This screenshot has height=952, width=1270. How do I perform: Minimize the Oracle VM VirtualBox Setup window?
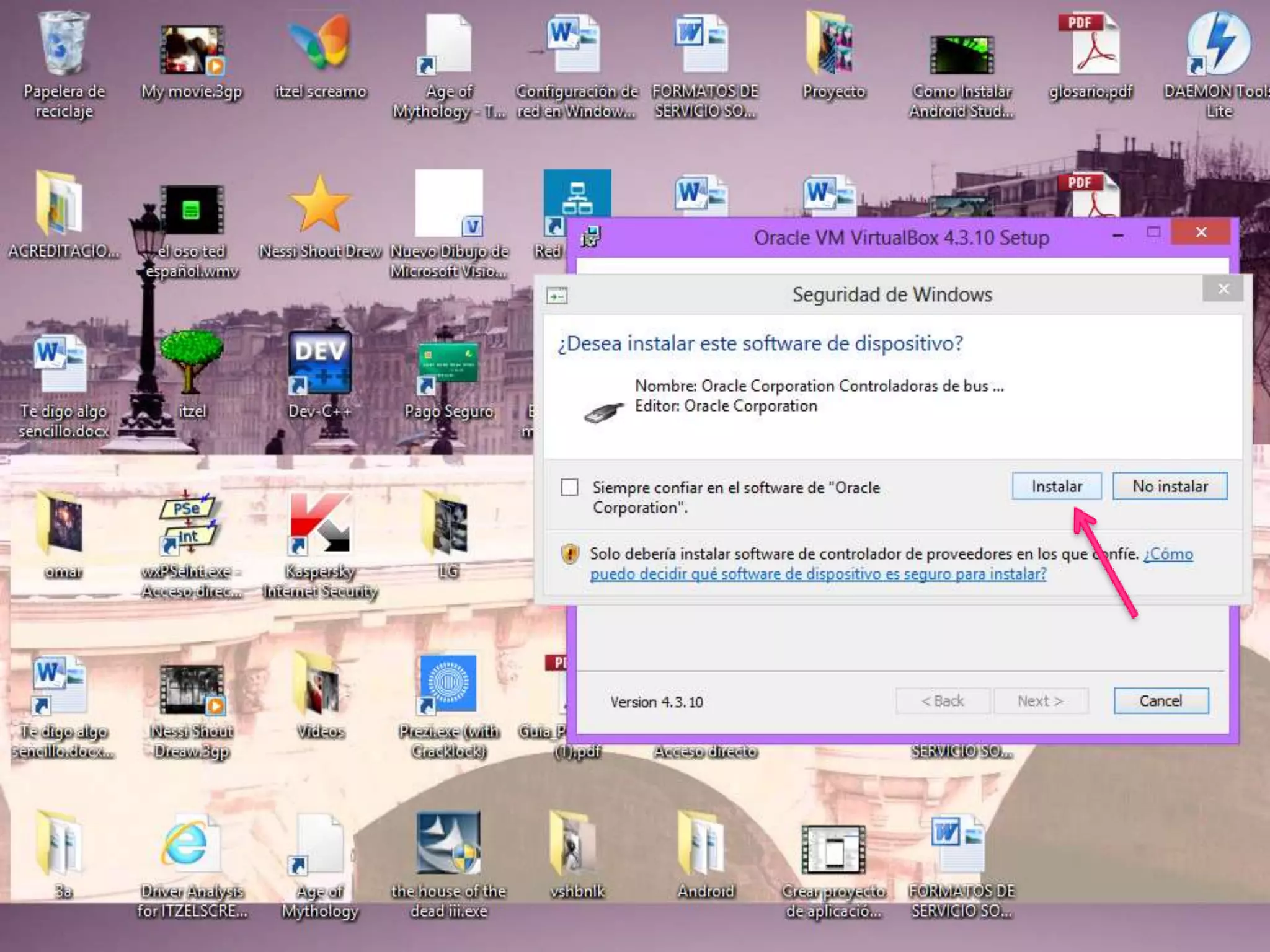(x=1117, y=236)
